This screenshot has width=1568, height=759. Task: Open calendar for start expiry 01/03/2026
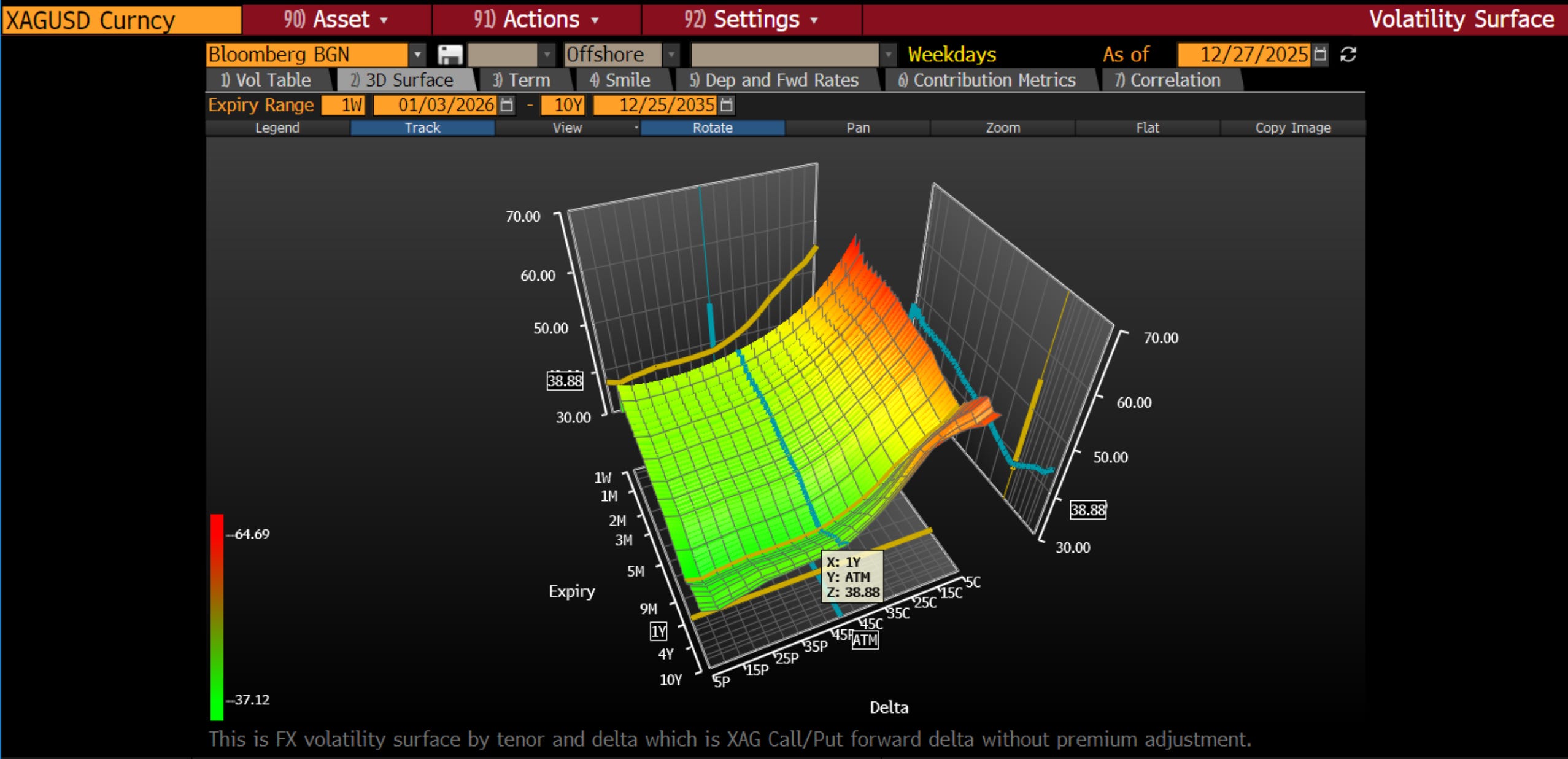[507, 105]
